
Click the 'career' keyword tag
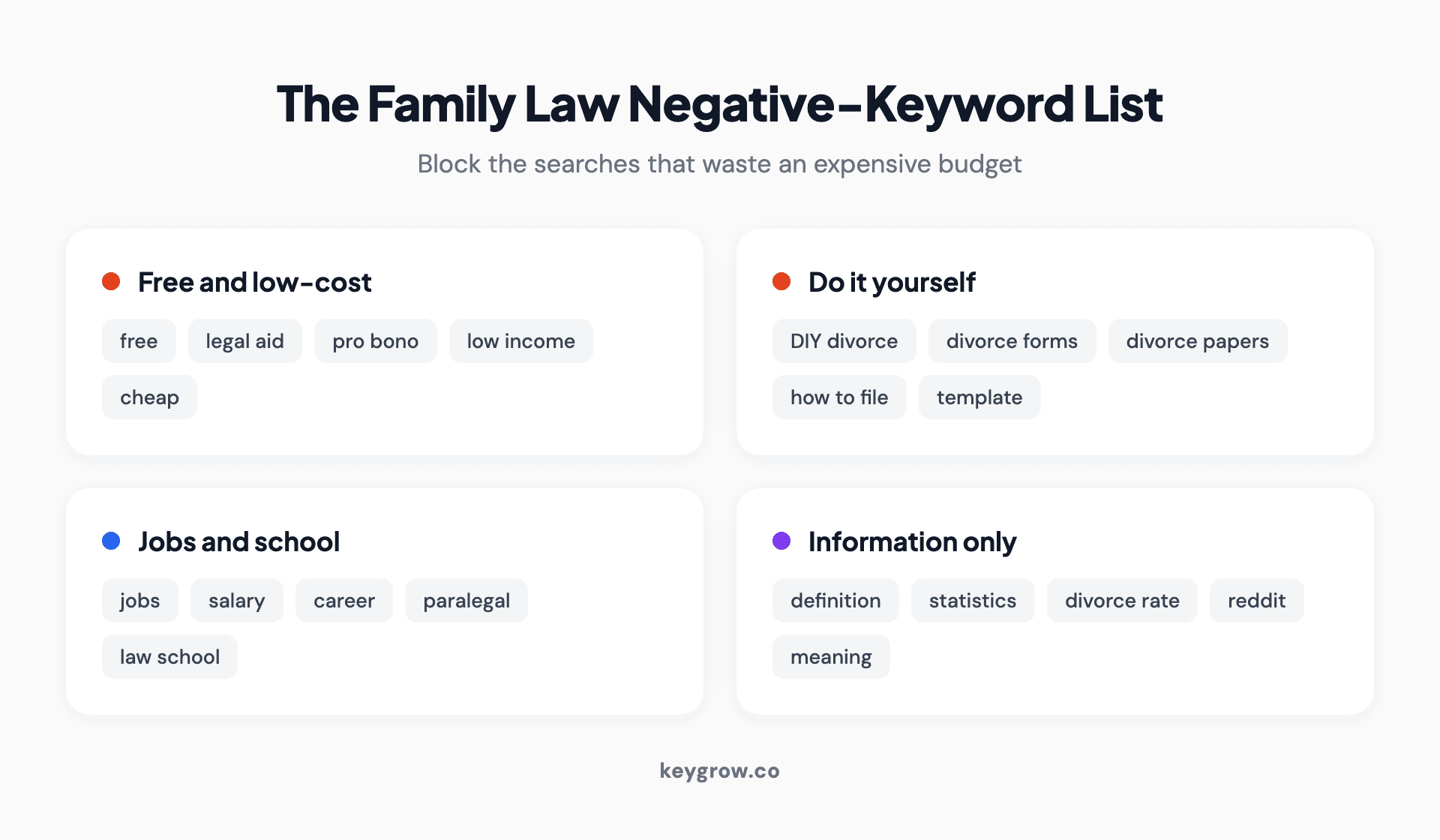point(343,601)
